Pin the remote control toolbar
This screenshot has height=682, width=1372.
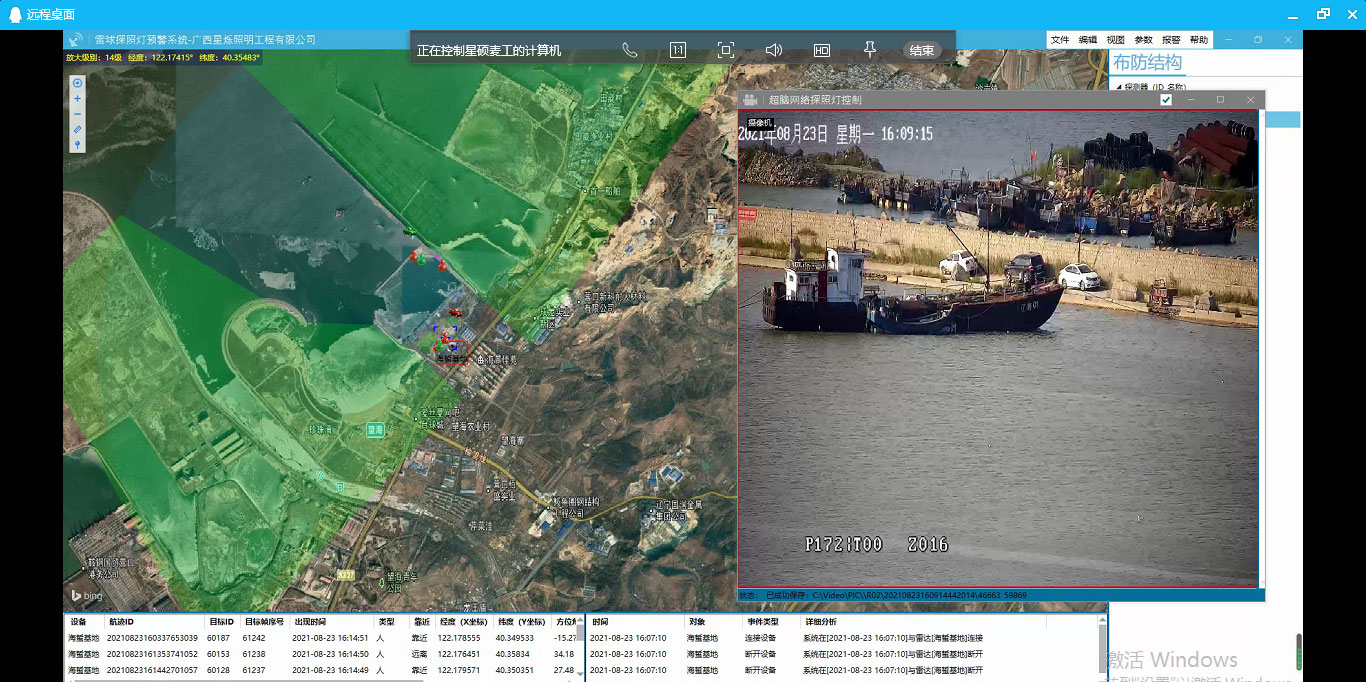click(869, 50)
